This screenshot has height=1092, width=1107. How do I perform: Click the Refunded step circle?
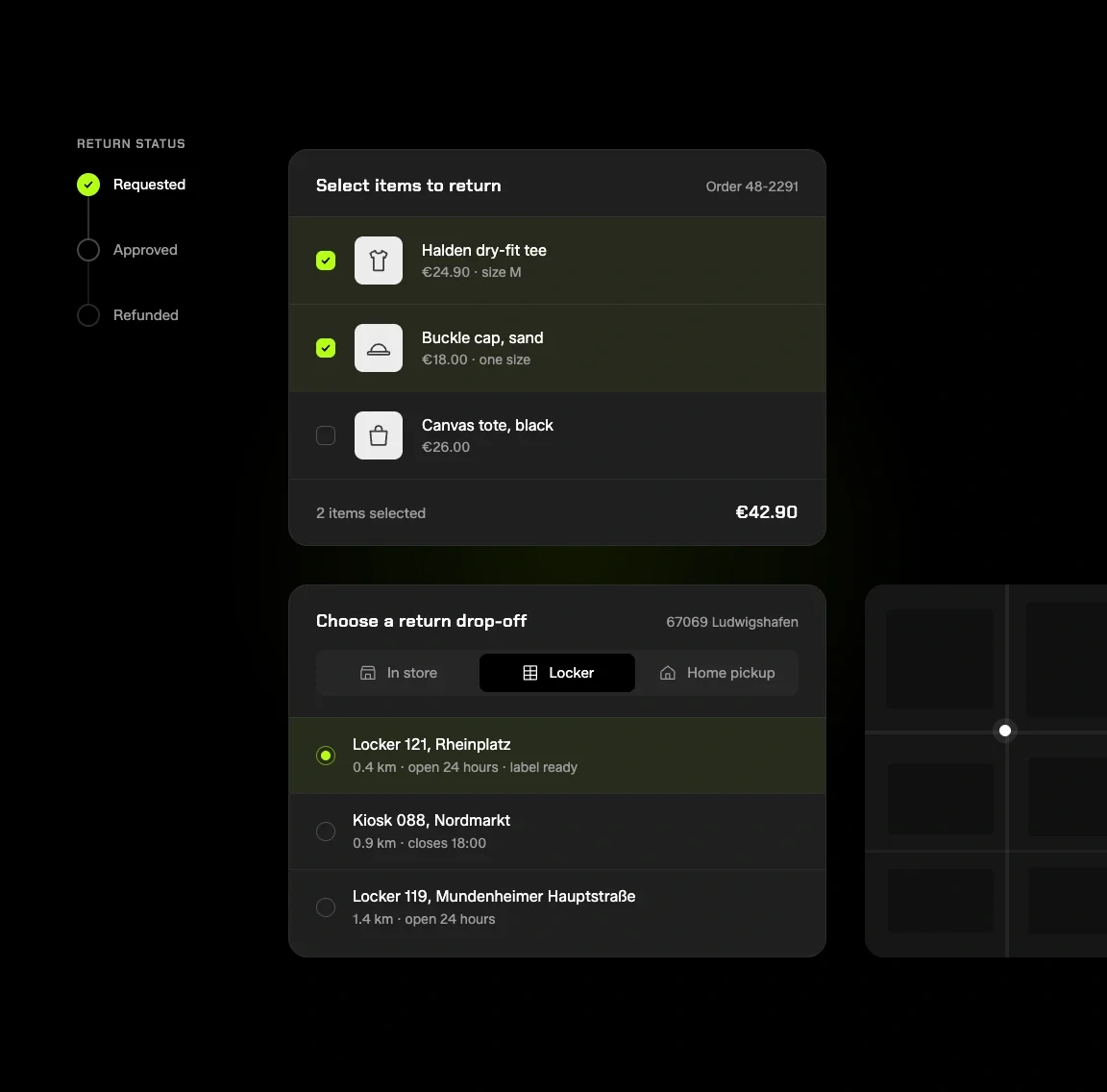88,315
